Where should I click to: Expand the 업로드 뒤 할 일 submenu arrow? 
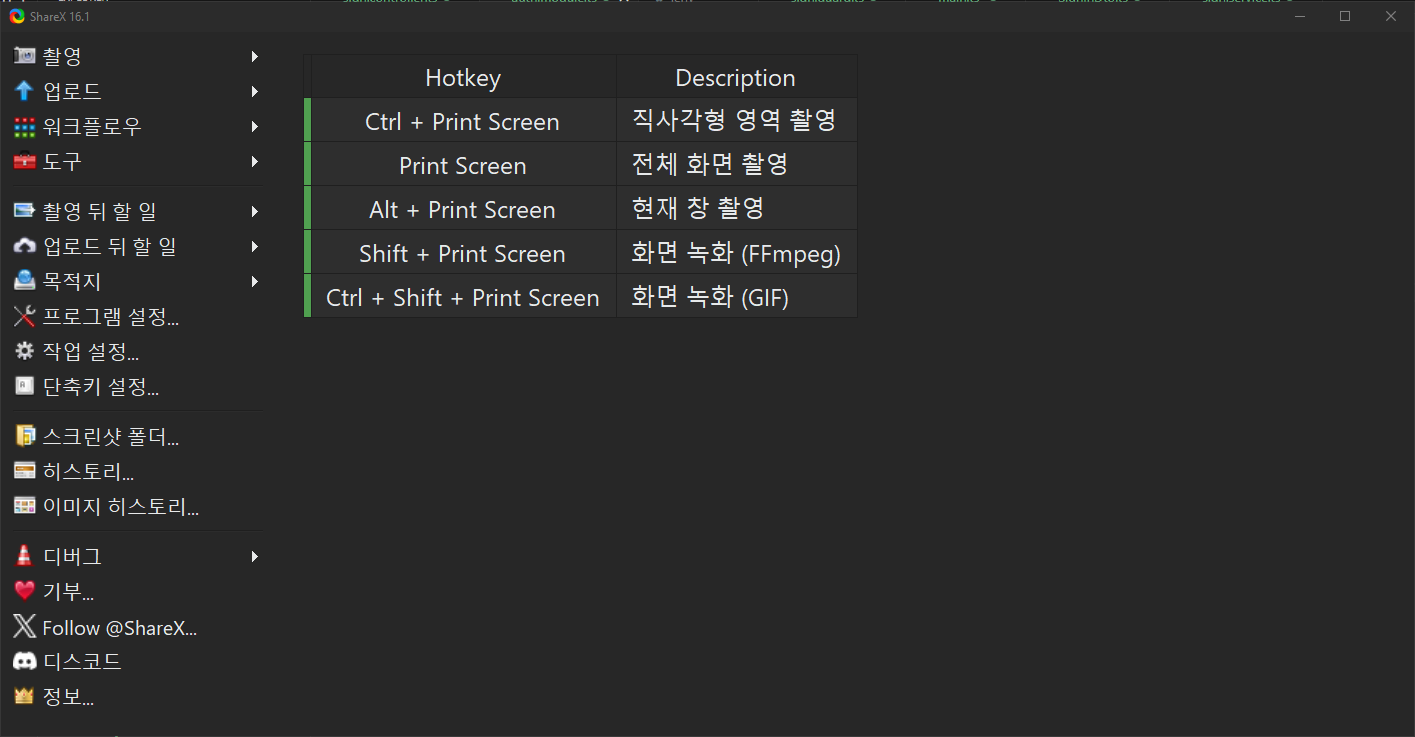pyautogui.click(x=255, y=247)
